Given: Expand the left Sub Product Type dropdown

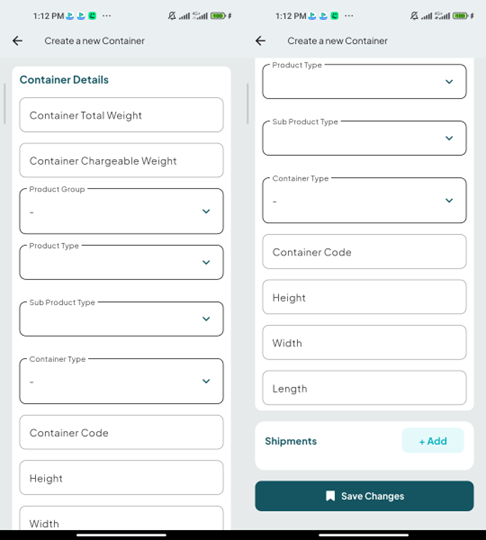Looking at the screenshot, I should 121,319.
